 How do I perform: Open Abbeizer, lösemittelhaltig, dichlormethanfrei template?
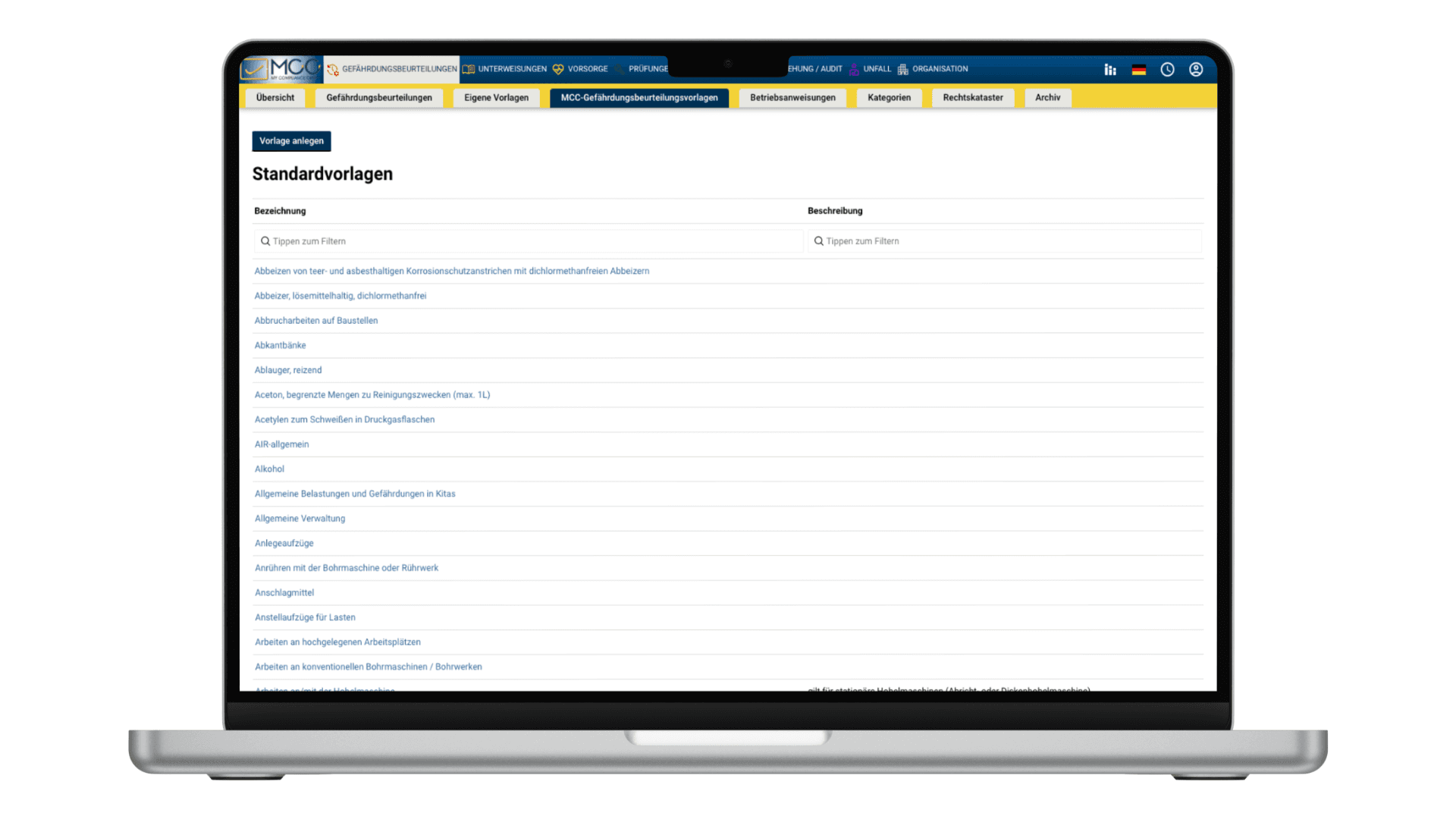pyautogui.click(x=340, y=296)
